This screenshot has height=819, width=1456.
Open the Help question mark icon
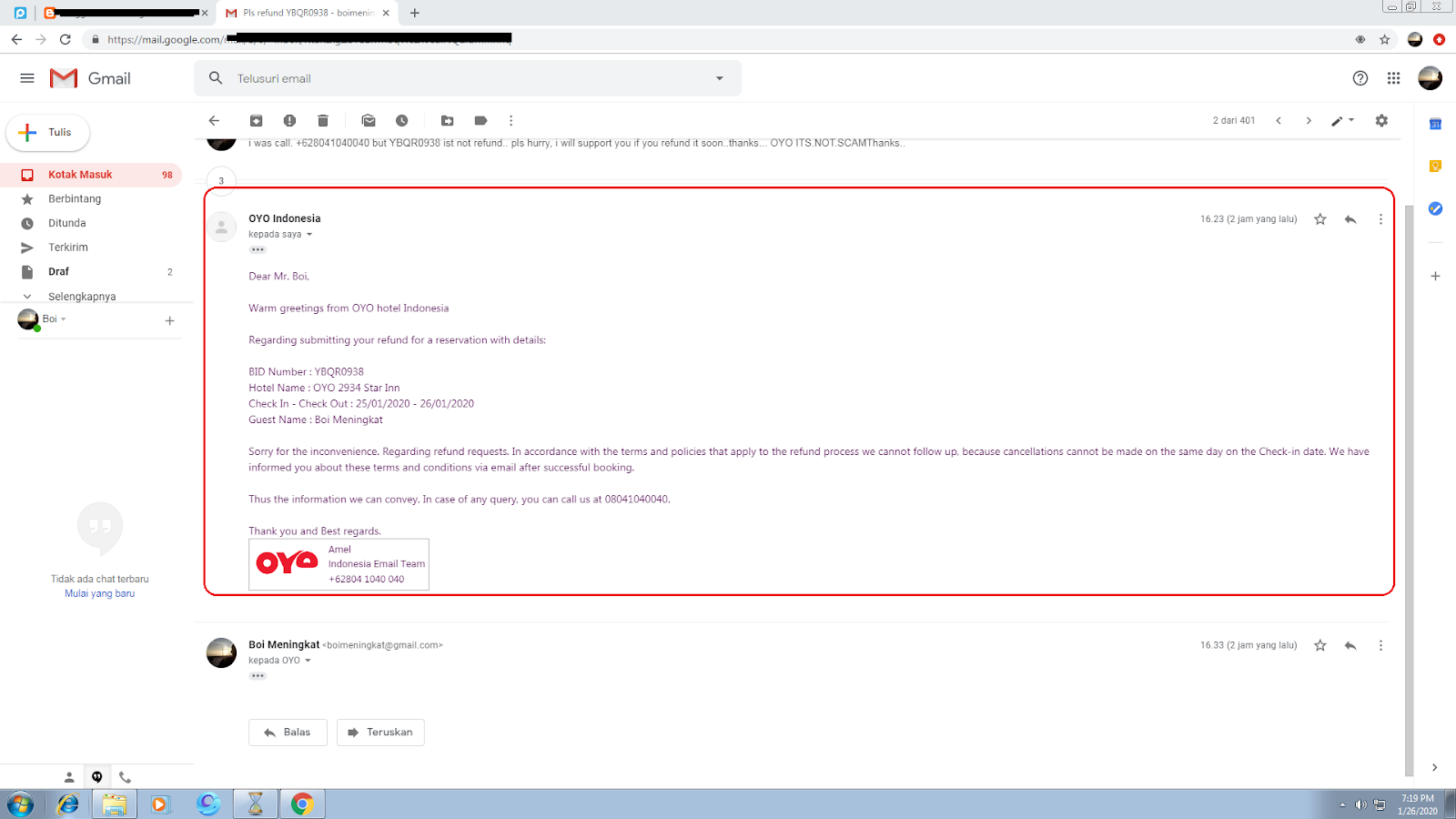[x=1360, y=78]
